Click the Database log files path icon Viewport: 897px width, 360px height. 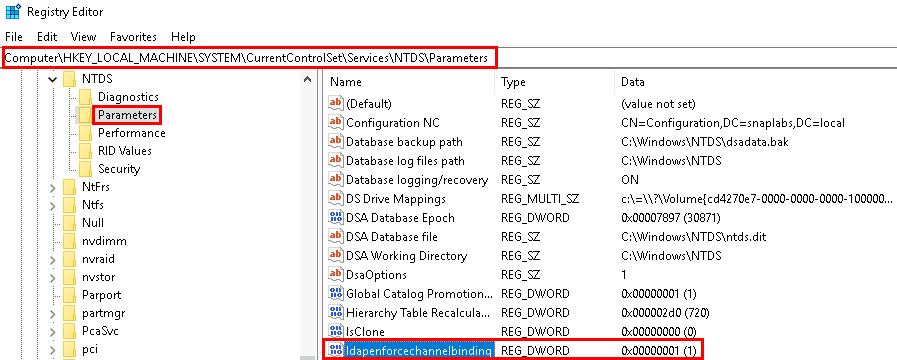[x=335, y=161]
